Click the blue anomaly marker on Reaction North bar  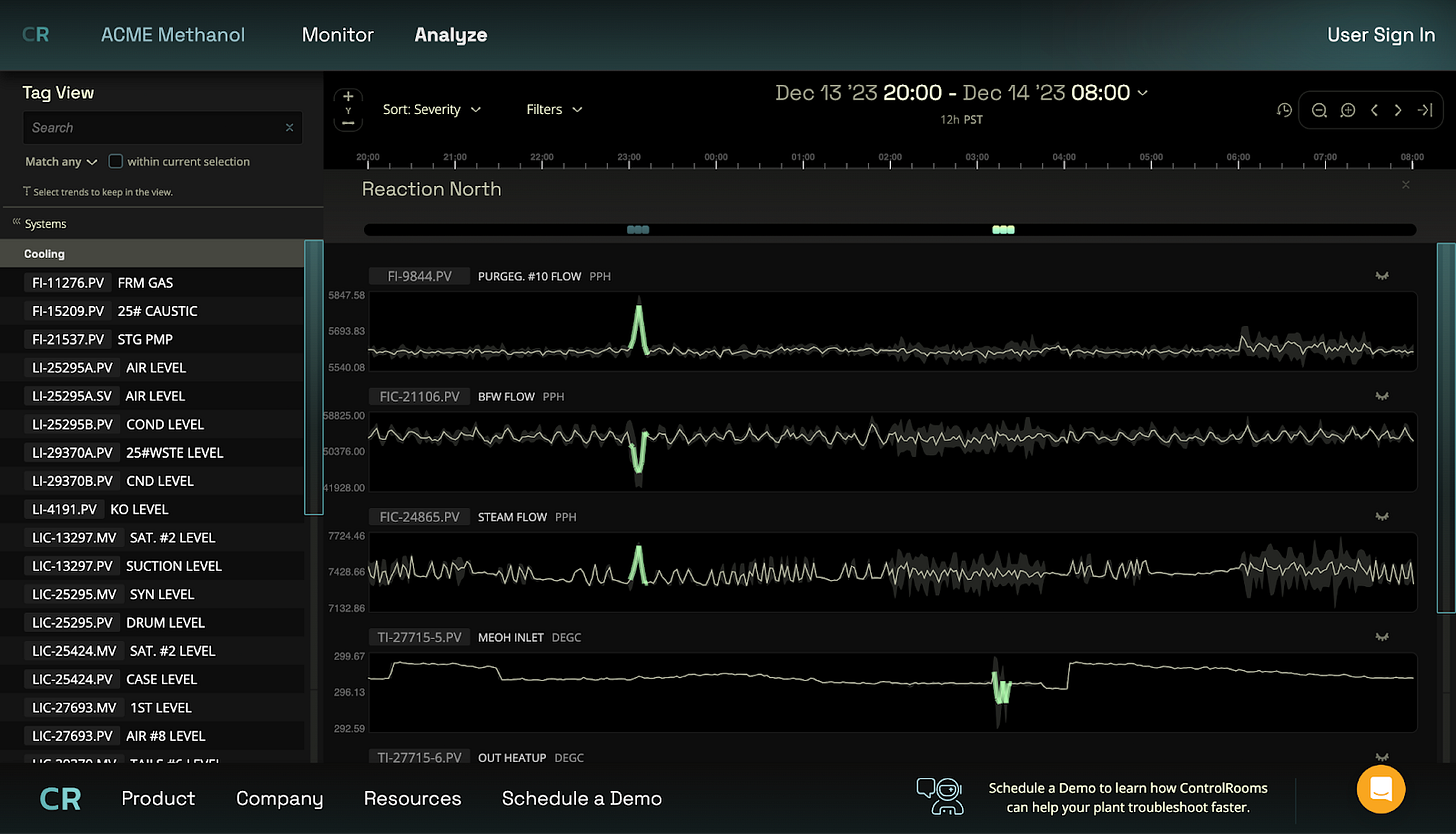(x=638, y=230)
